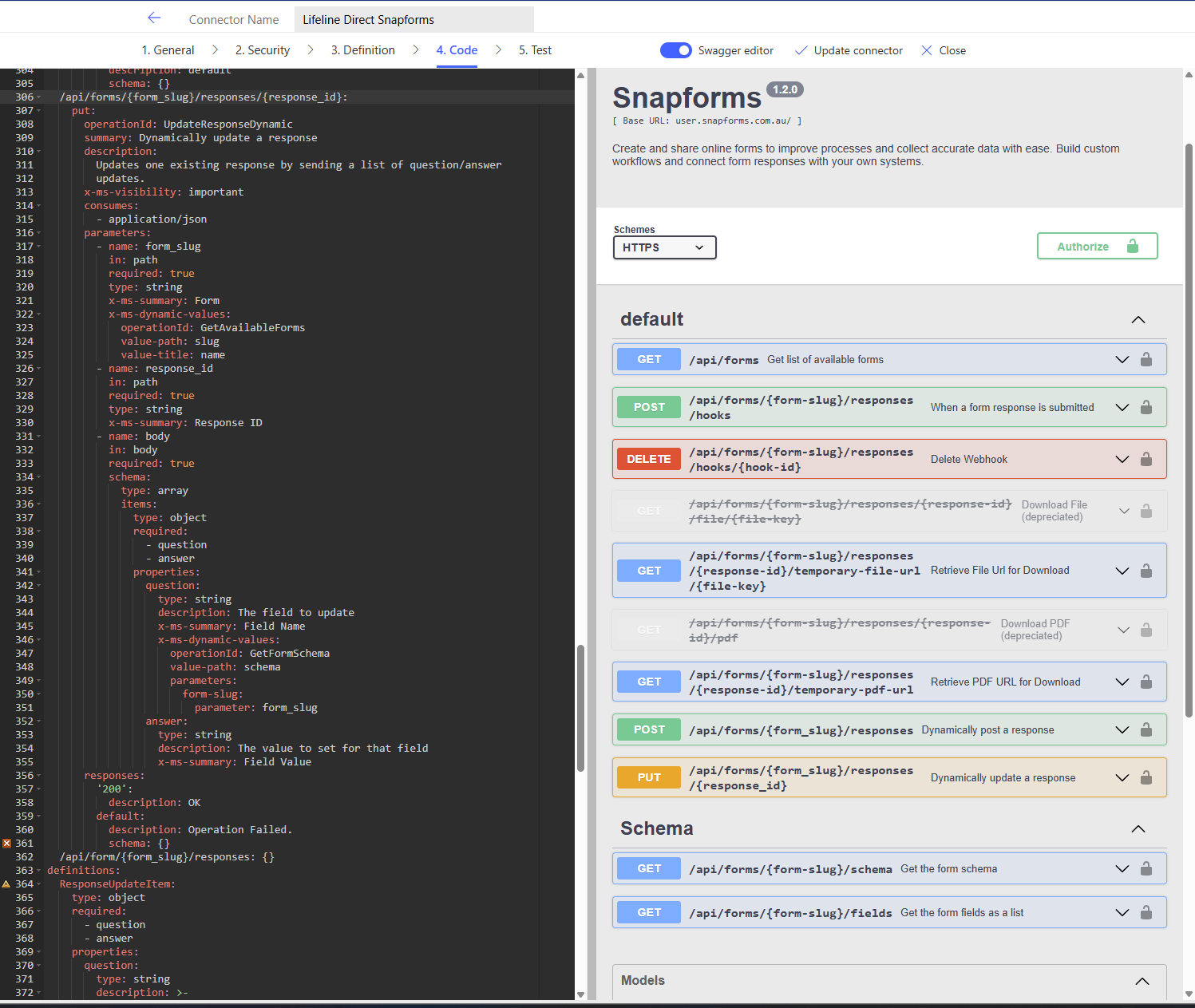
Task: Click 'Get list of available forms' summary
Action: [825, 359]
